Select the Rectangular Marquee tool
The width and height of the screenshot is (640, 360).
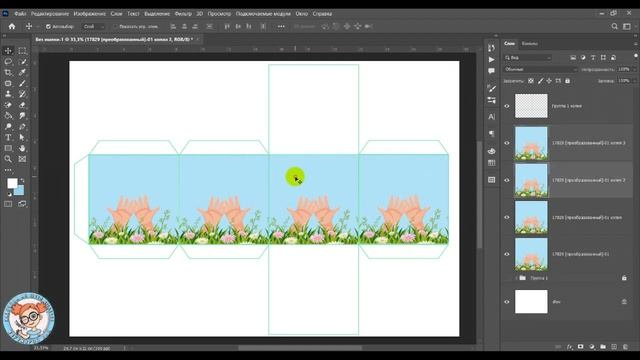tap(22, 51)
